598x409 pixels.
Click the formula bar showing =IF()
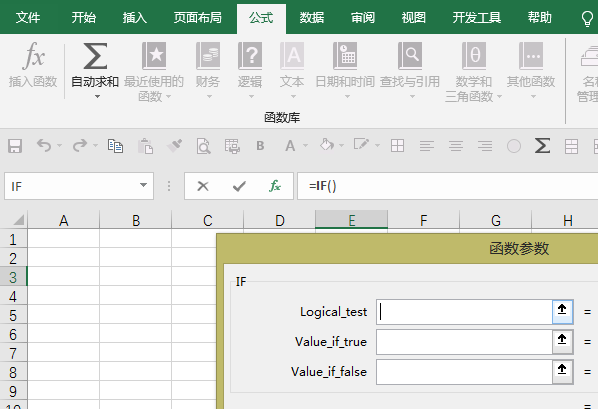pyautogui.click(x=447, y=186)
